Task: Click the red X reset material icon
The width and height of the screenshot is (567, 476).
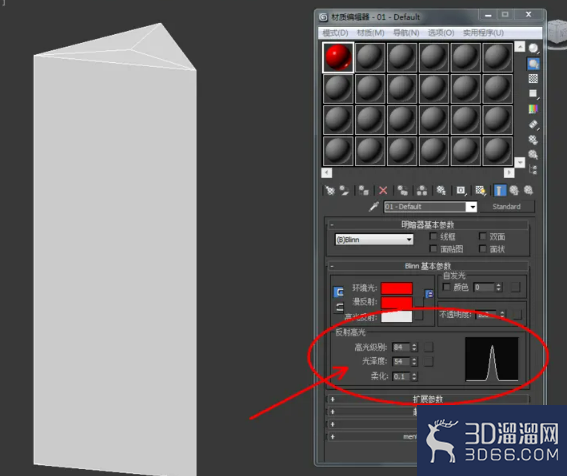Action: point(383,190)
